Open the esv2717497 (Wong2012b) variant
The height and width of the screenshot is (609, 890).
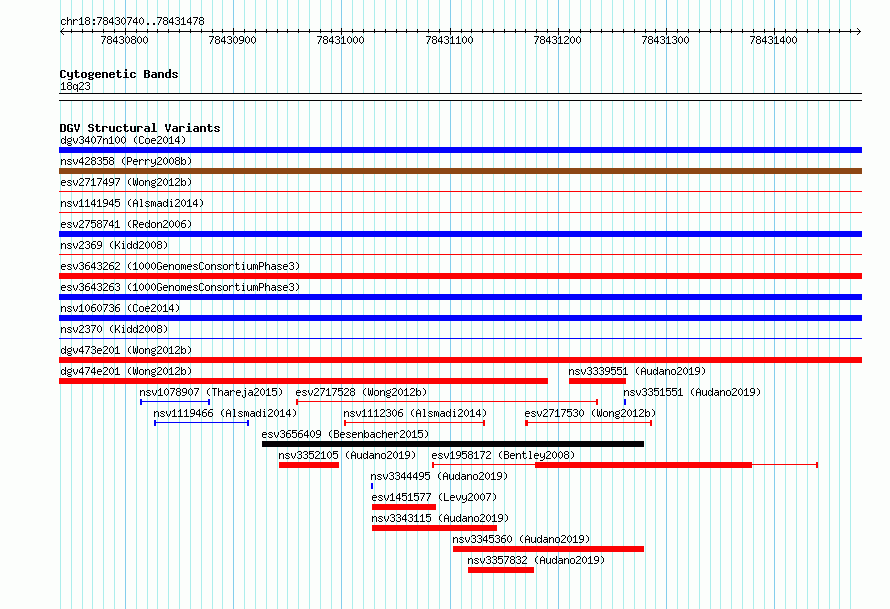point(126,182)
